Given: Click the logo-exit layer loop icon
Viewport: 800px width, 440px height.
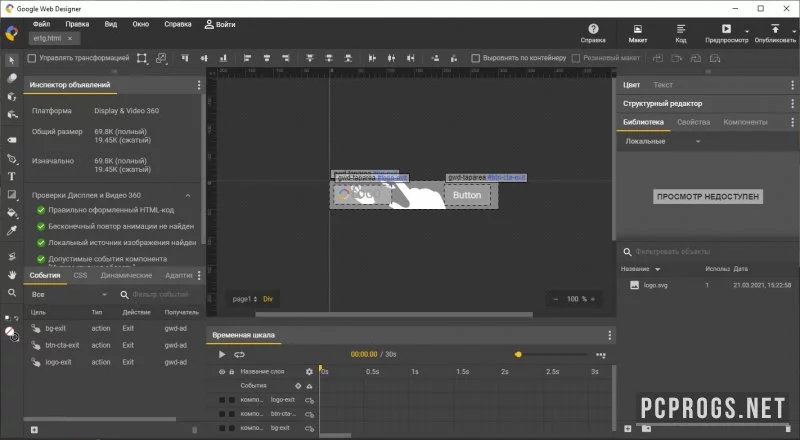Looking at the screenshot, I should pyautogui.click(x=309, y=400).
